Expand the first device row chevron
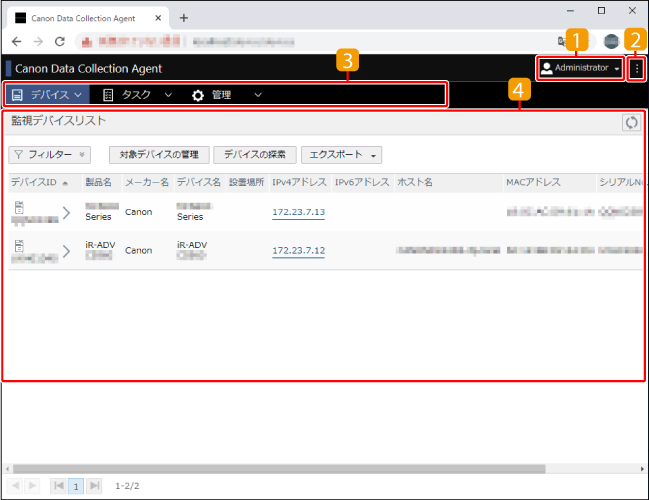This screenshot has height=500, width=649. coord(66,212)
